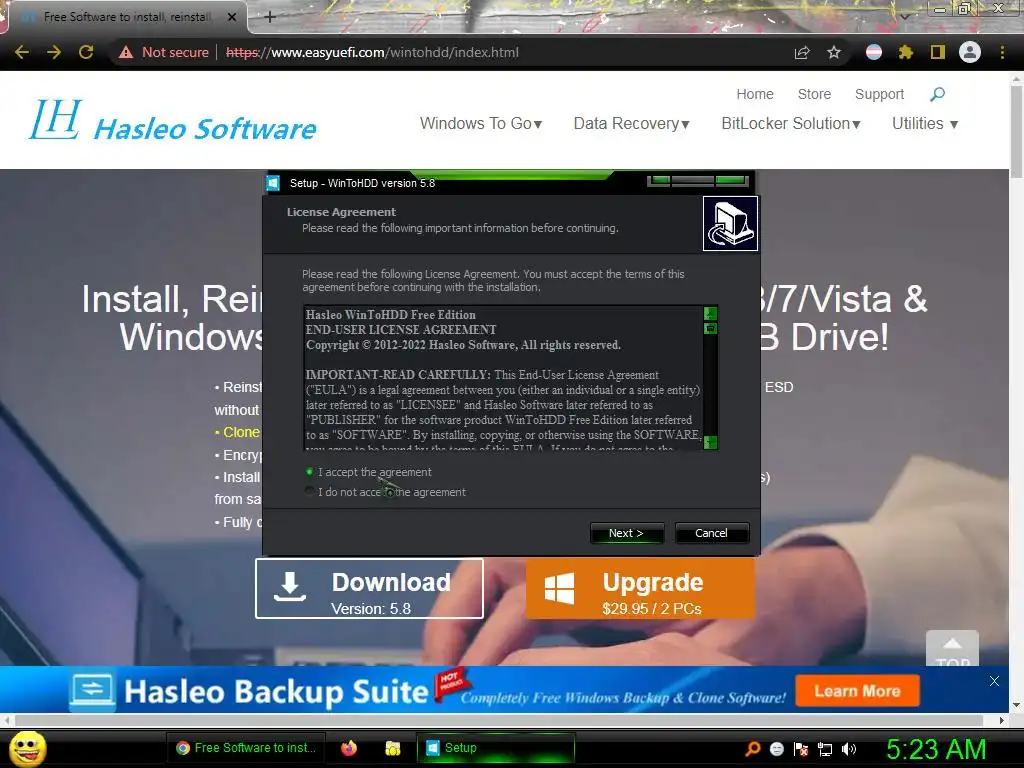The height and width of the screenshot is (768, 1024).
Task: Open the Store link
Action: click(x=814, y=94)
